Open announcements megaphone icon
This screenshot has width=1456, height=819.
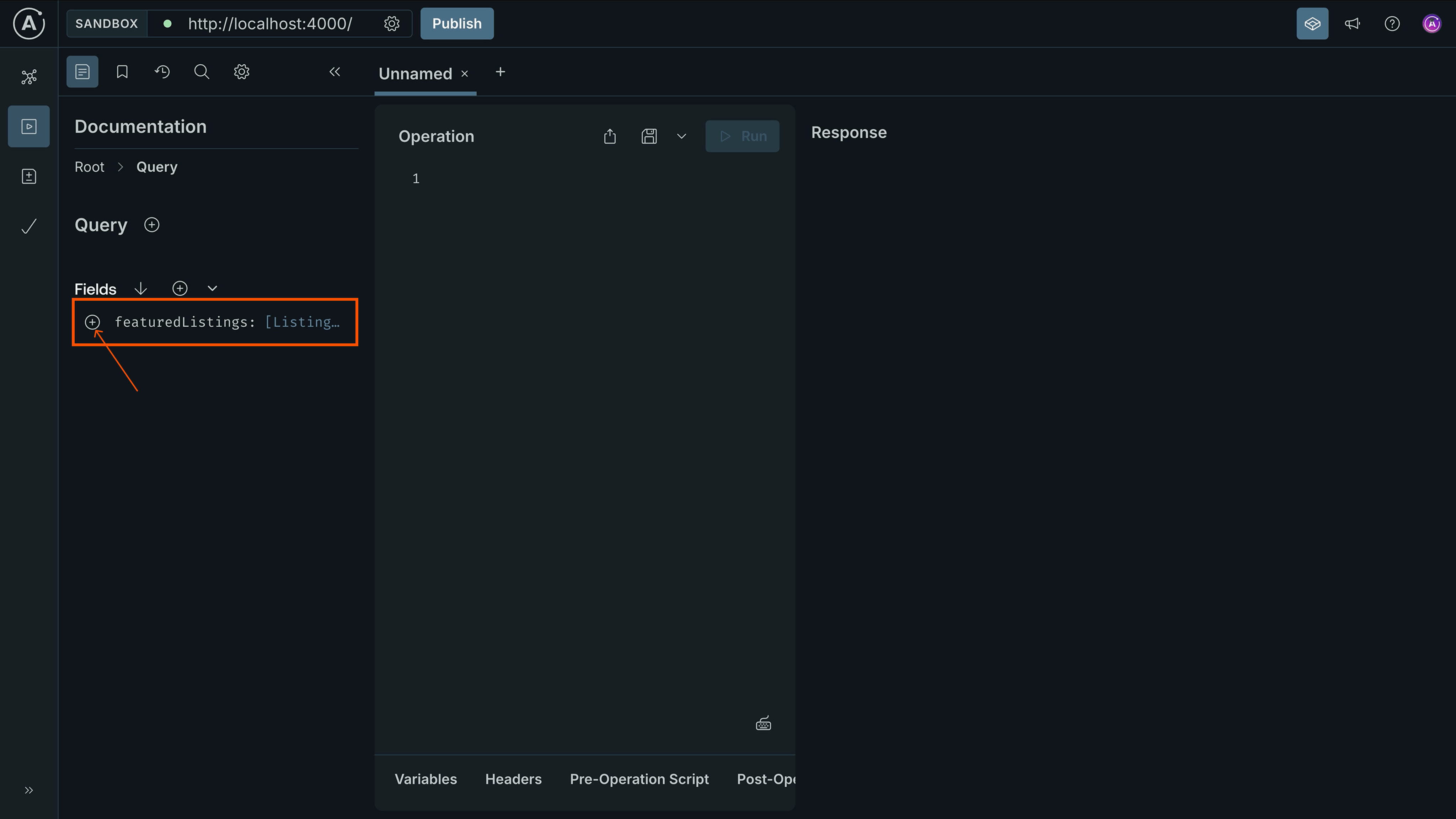1352,23
